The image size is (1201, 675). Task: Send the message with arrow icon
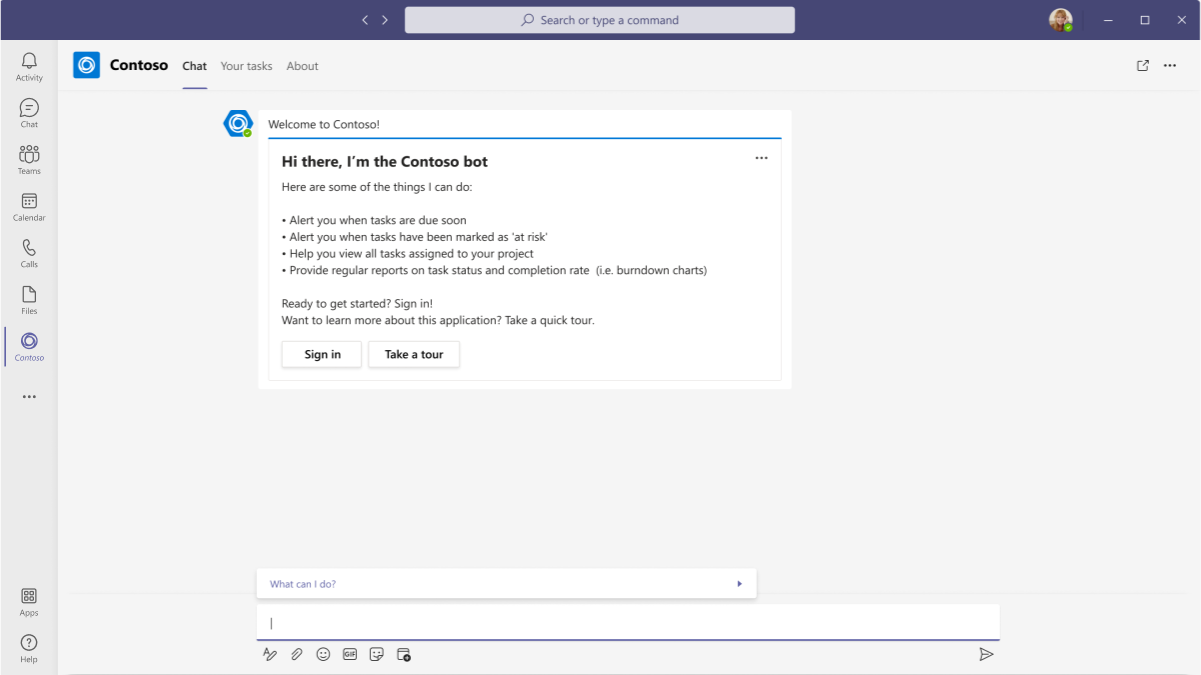[986, 654]
